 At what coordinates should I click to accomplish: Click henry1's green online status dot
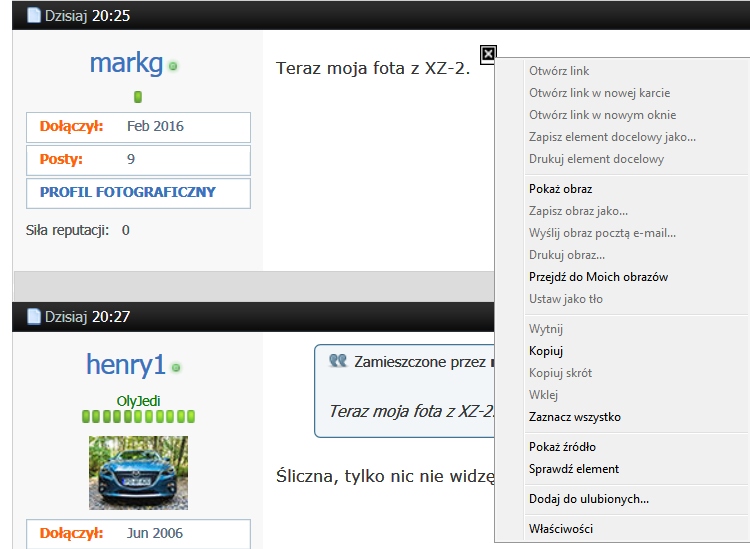point(176,368)
